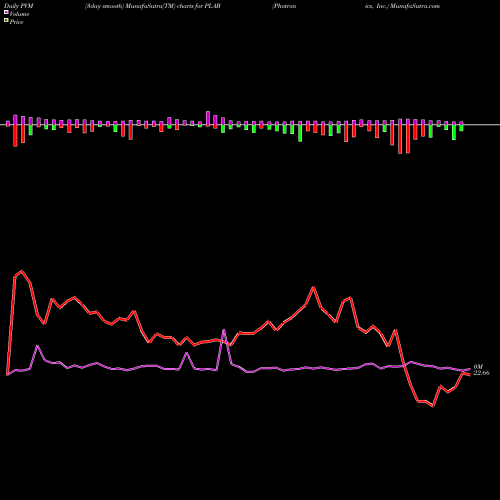Click the 'Daily PVM' title text
This screenshot has height=500, width=500.
click(19, 6)
